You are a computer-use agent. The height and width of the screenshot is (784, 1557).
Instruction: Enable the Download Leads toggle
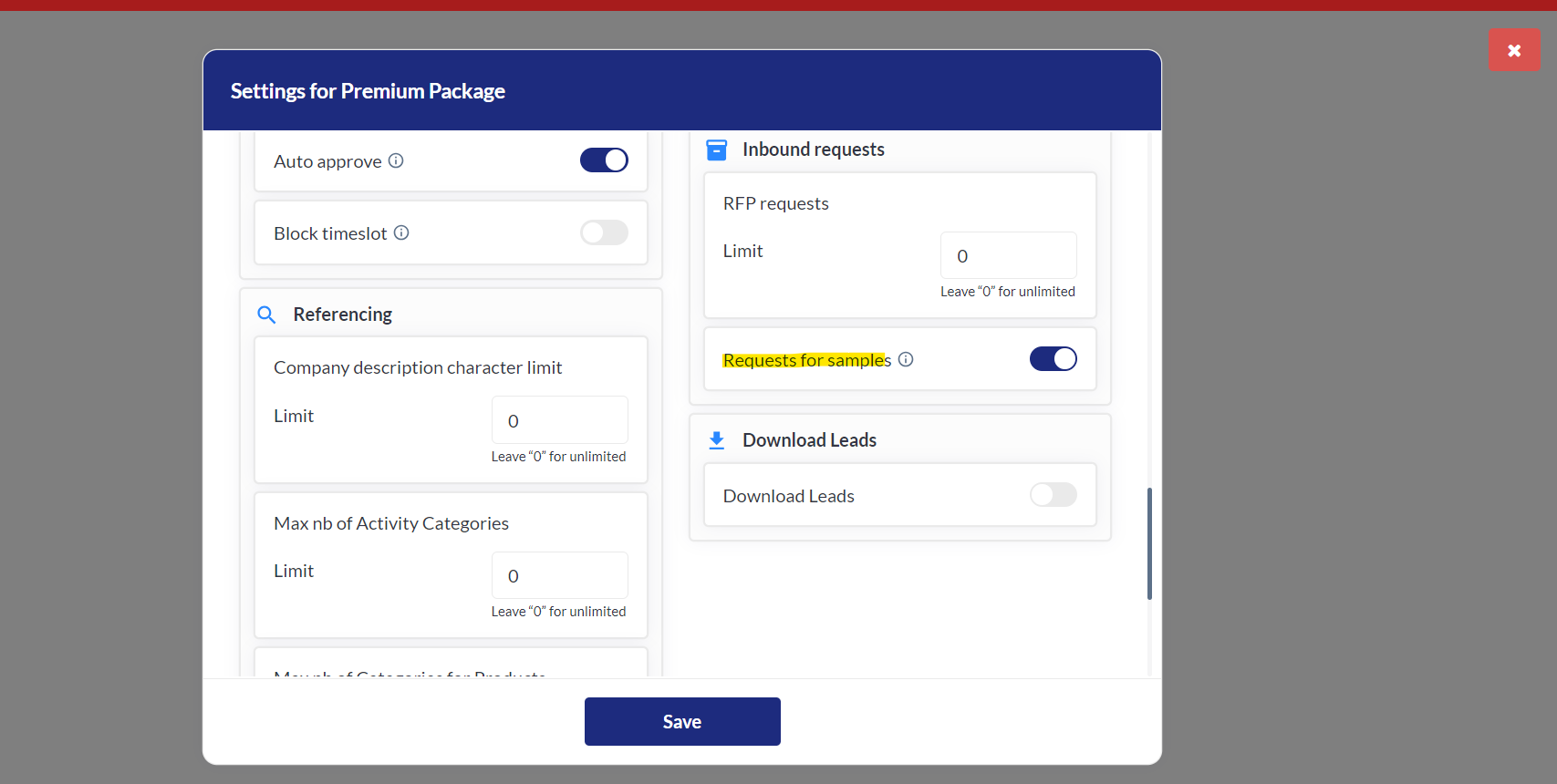click(1053, 495)
